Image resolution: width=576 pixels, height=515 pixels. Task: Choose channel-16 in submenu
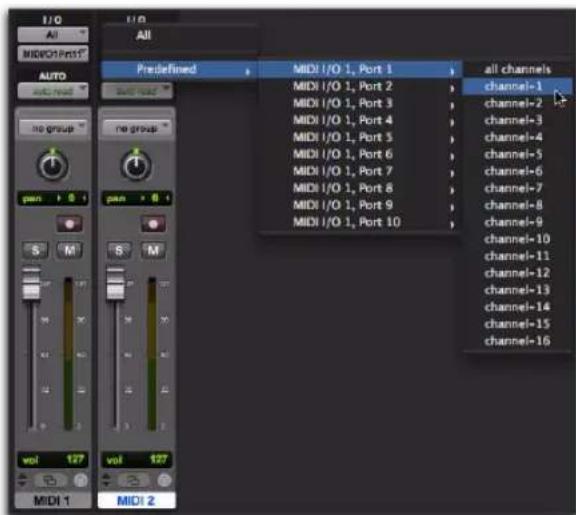point(518,341)
